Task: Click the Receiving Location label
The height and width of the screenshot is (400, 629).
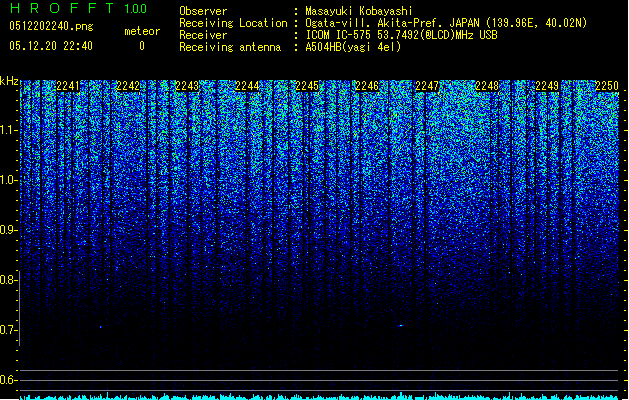Action: click(x=233, y=23)
